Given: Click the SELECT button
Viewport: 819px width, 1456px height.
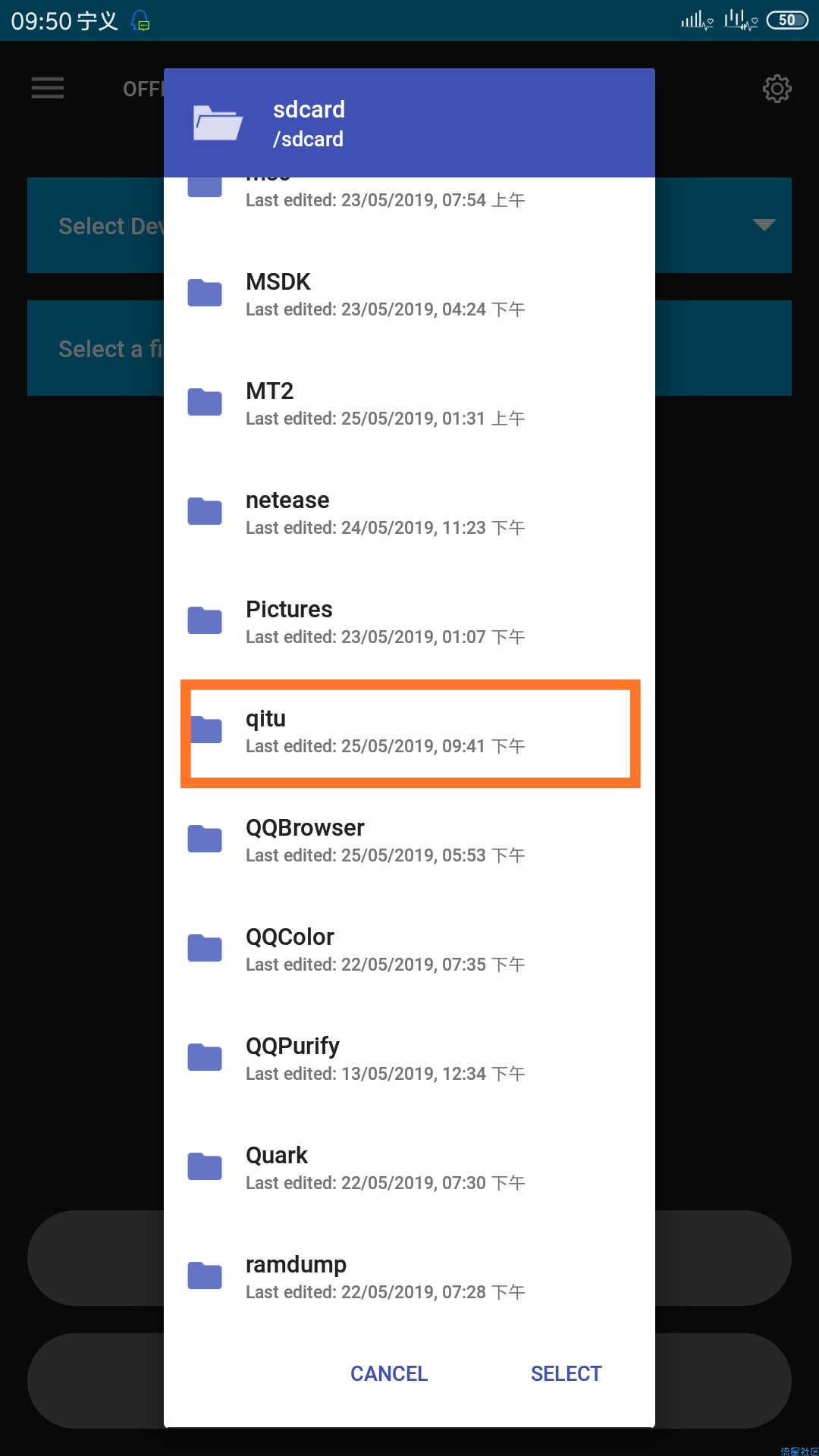Looking at the screenshot, I should click(x=566, y=1373).
